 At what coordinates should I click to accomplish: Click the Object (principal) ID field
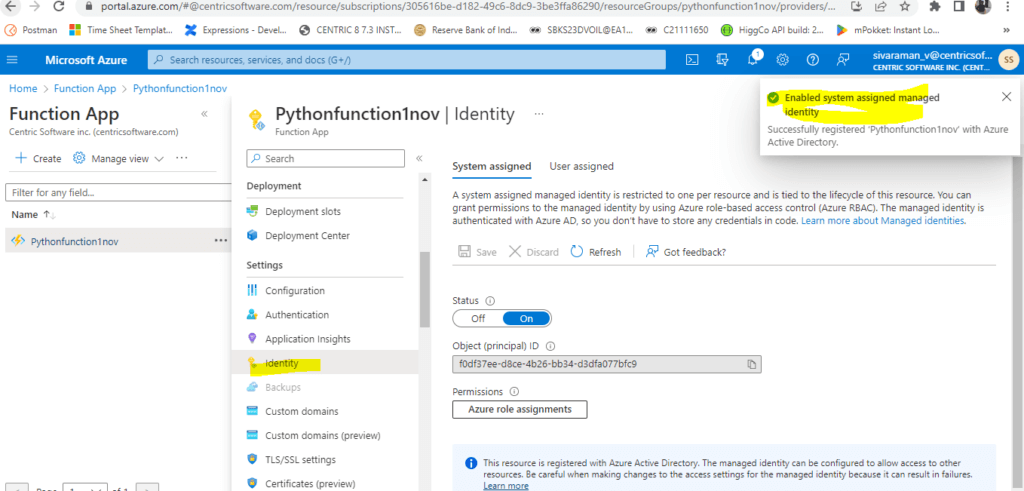(607, 364)
